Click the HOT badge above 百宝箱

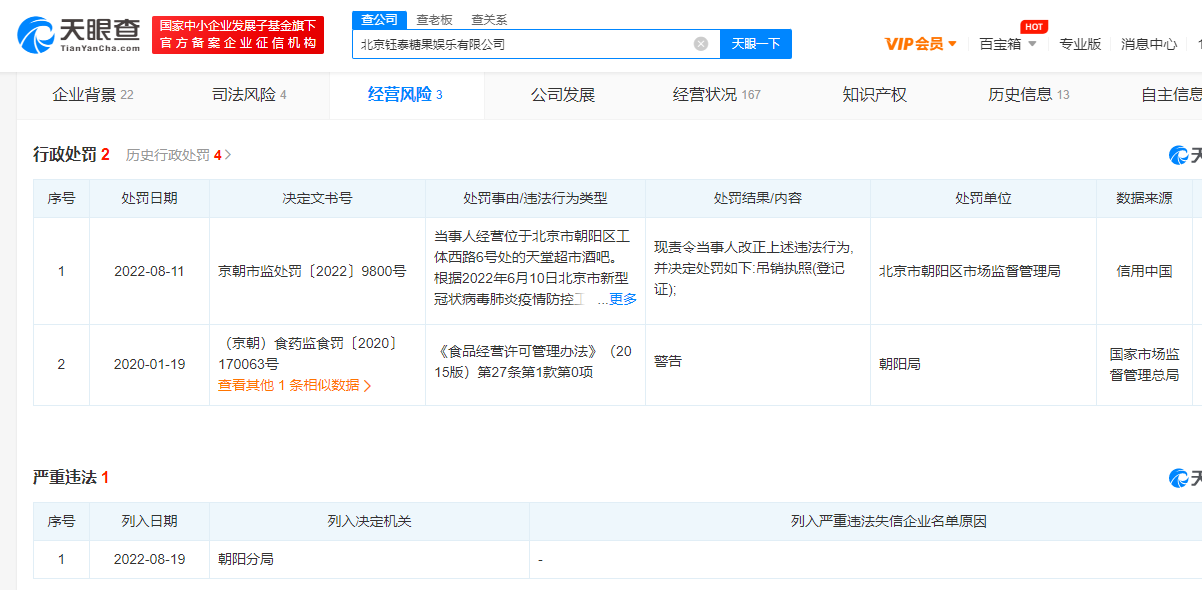1033,27
